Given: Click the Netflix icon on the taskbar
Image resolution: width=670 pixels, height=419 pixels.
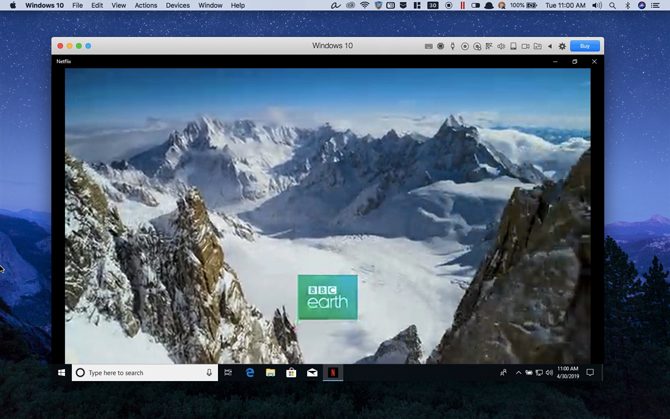Looking at the screenshot, I should 333,372.
